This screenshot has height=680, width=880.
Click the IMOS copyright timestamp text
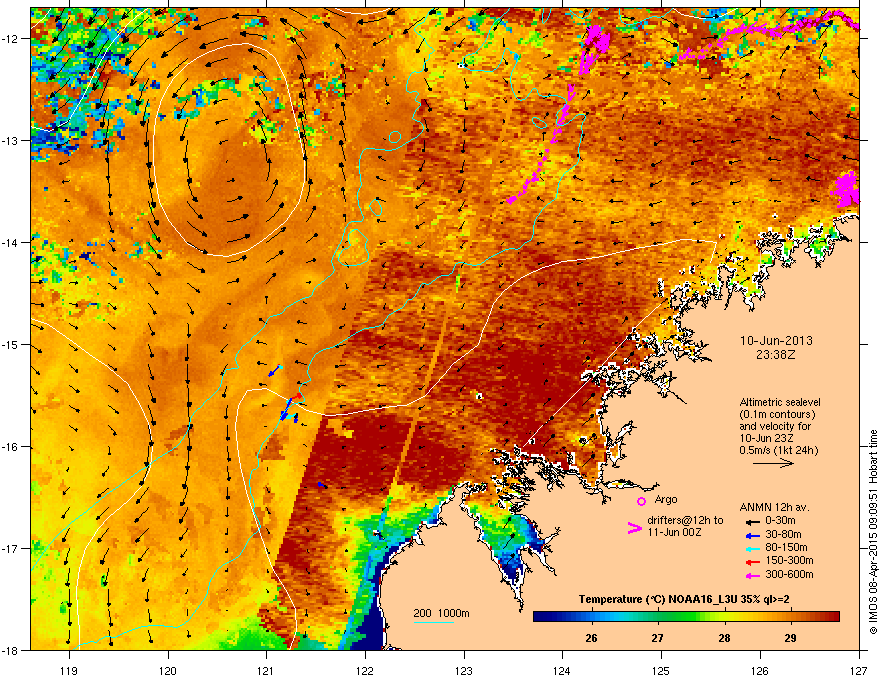pos(873,532)
